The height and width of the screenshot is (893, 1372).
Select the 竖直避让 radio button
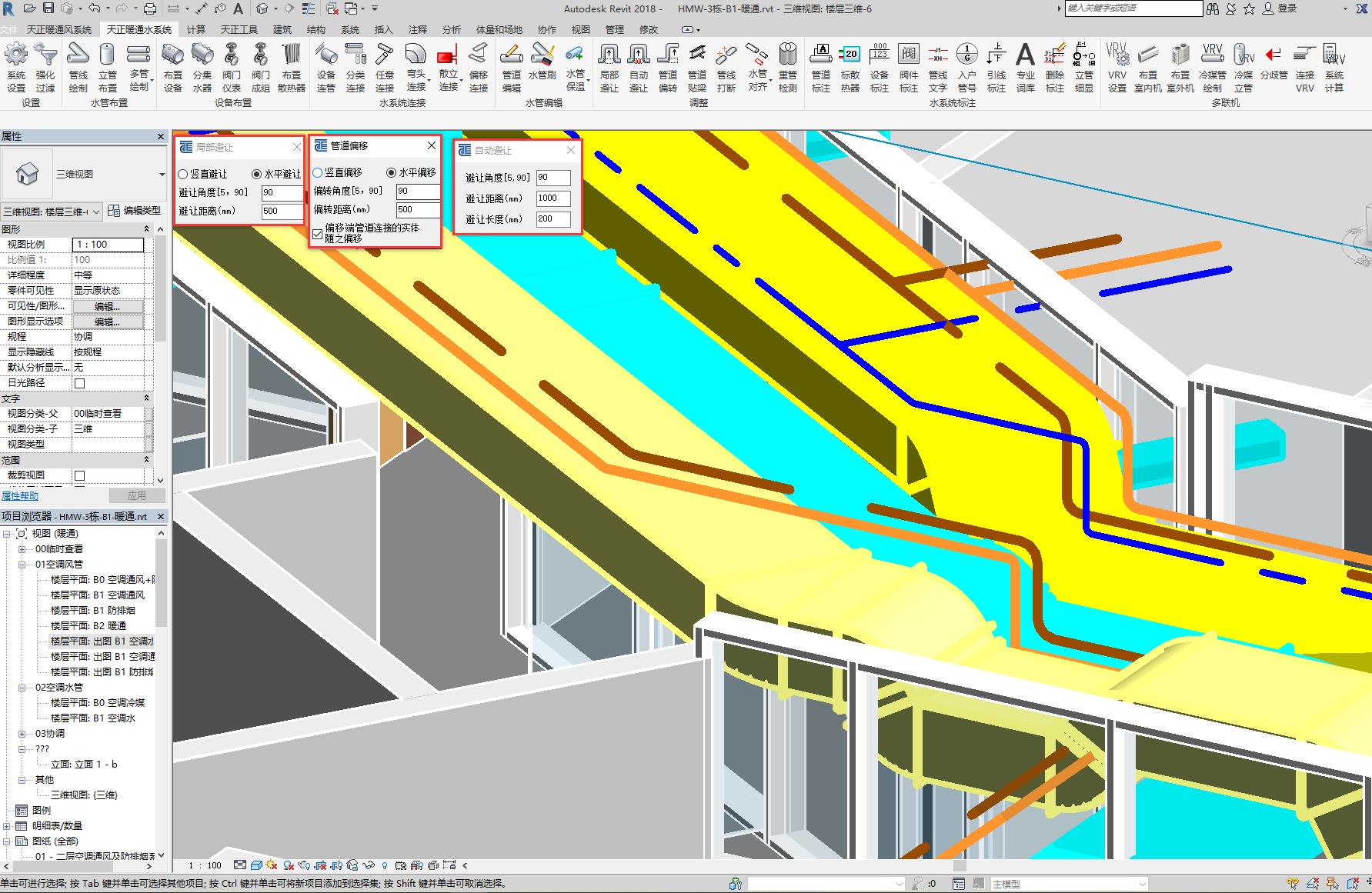click(x=183, y=175)
